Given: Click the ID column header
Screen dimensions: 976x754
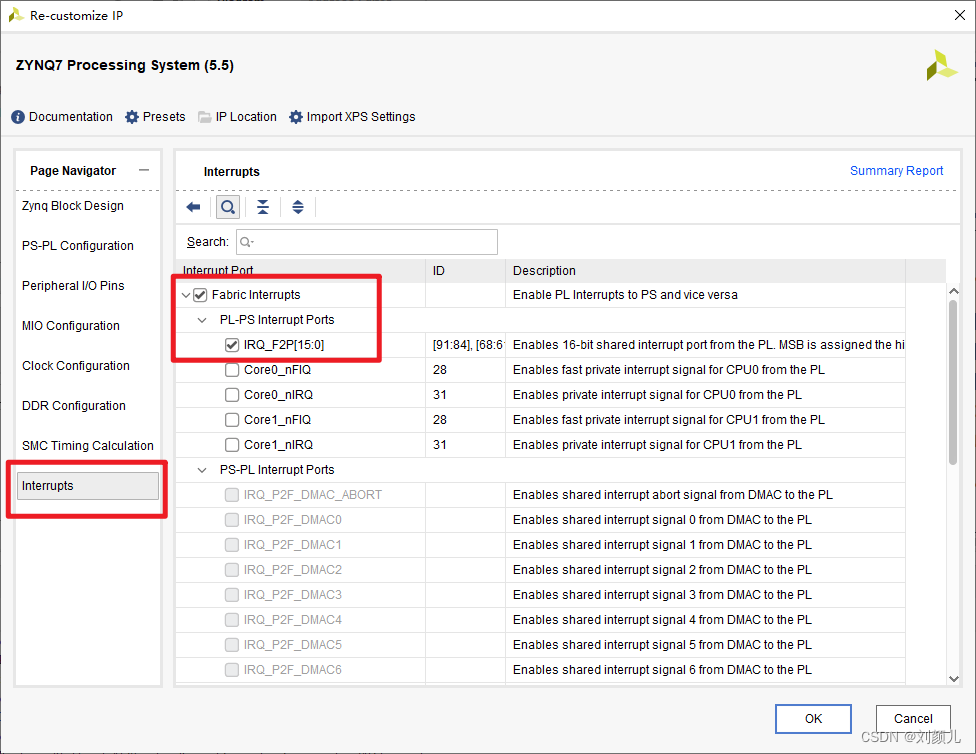Looking at the screenshot, I should [466, 271].
